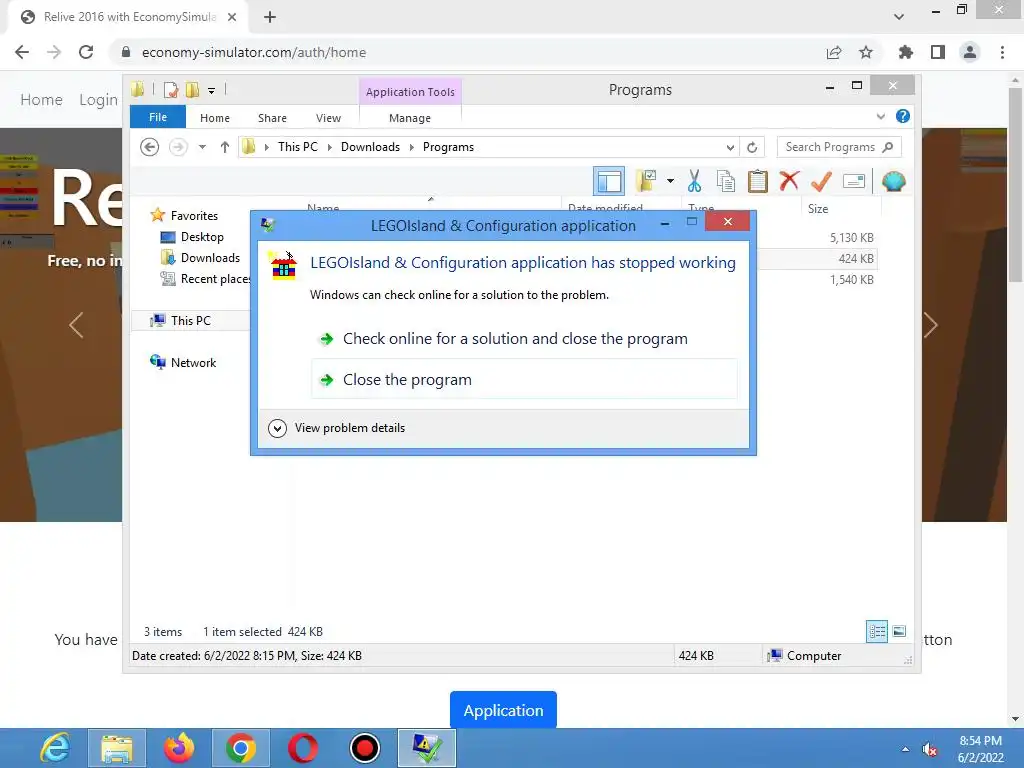The image size is (1024, 768).
Task: Reload the Chrome page
Action: tap(86, 52)
